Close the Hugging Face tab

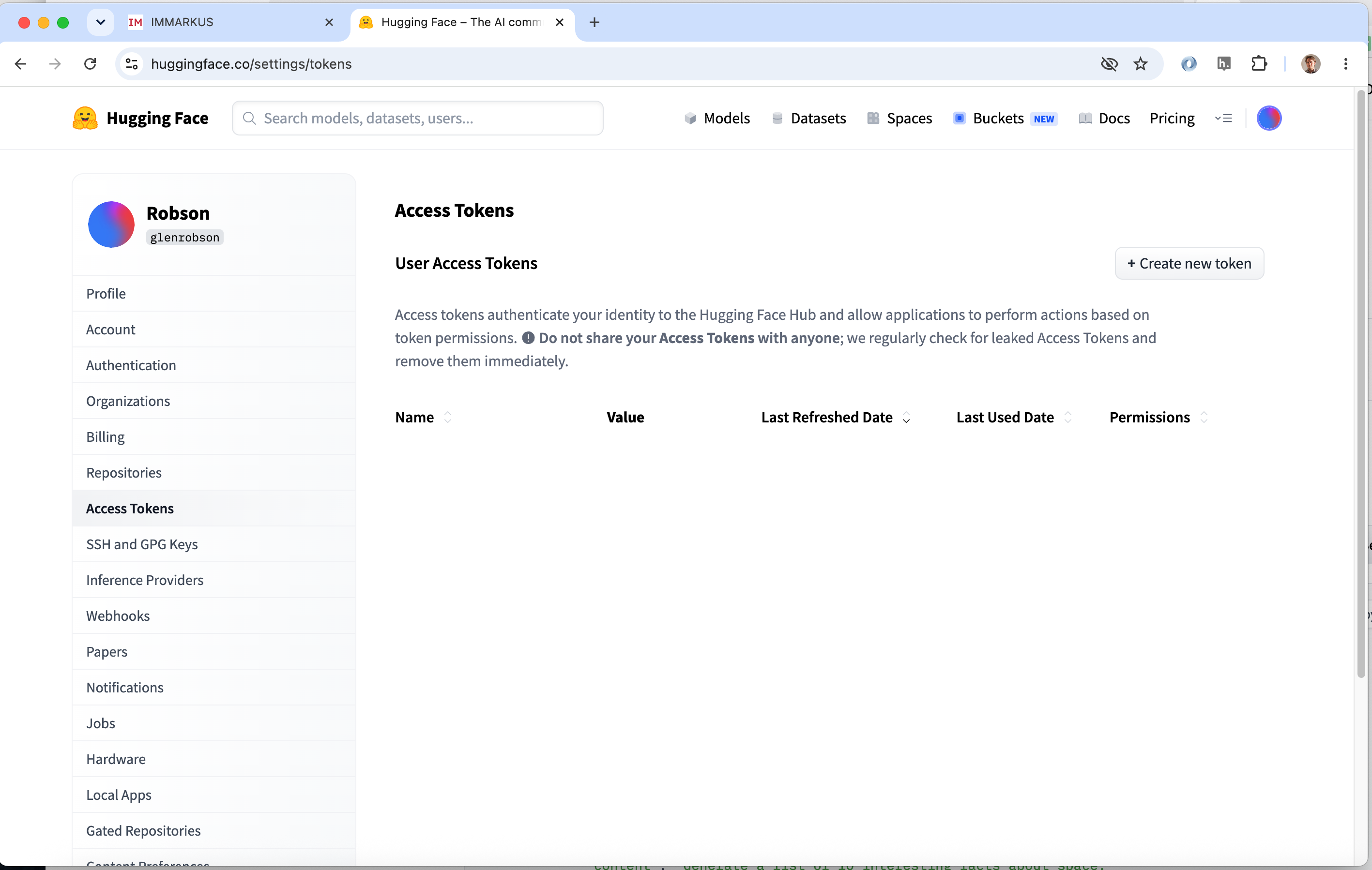pyautogui.click(x=560, y=22)
